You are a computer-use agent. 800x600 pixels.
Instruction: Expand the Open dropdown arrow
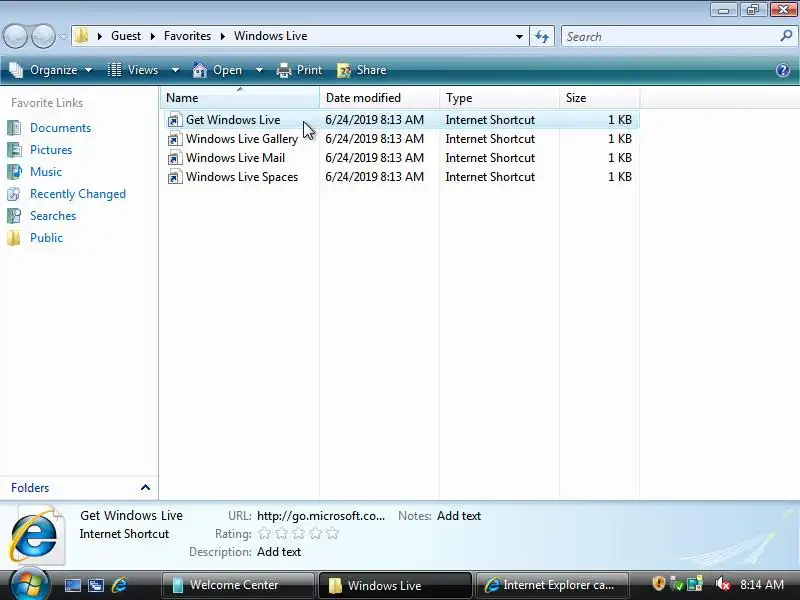[259, 70]
